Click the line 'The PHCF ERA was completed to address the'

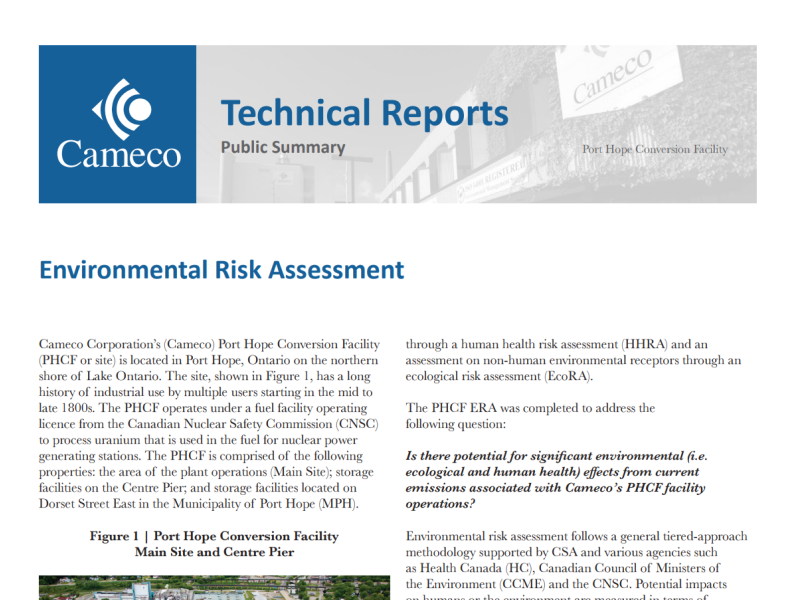pyautogui.click(x=530, y=408)
